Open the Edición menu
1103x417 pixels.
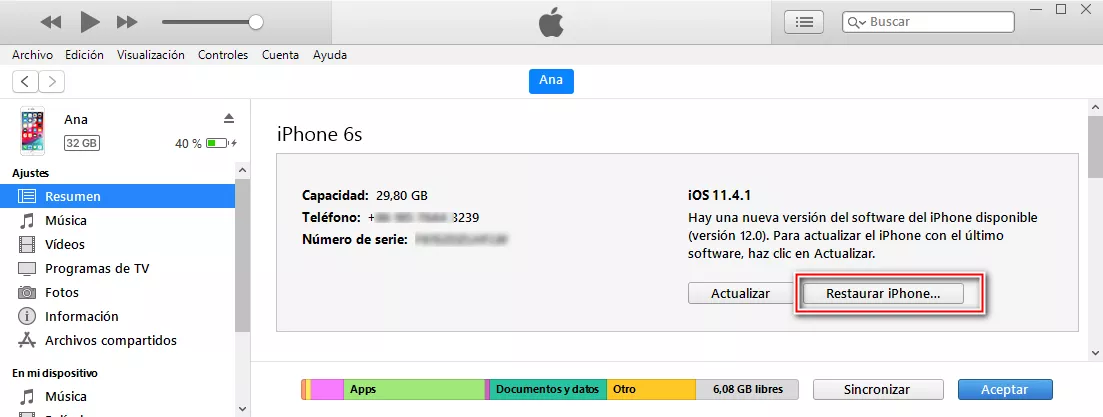tap(84, 55)
